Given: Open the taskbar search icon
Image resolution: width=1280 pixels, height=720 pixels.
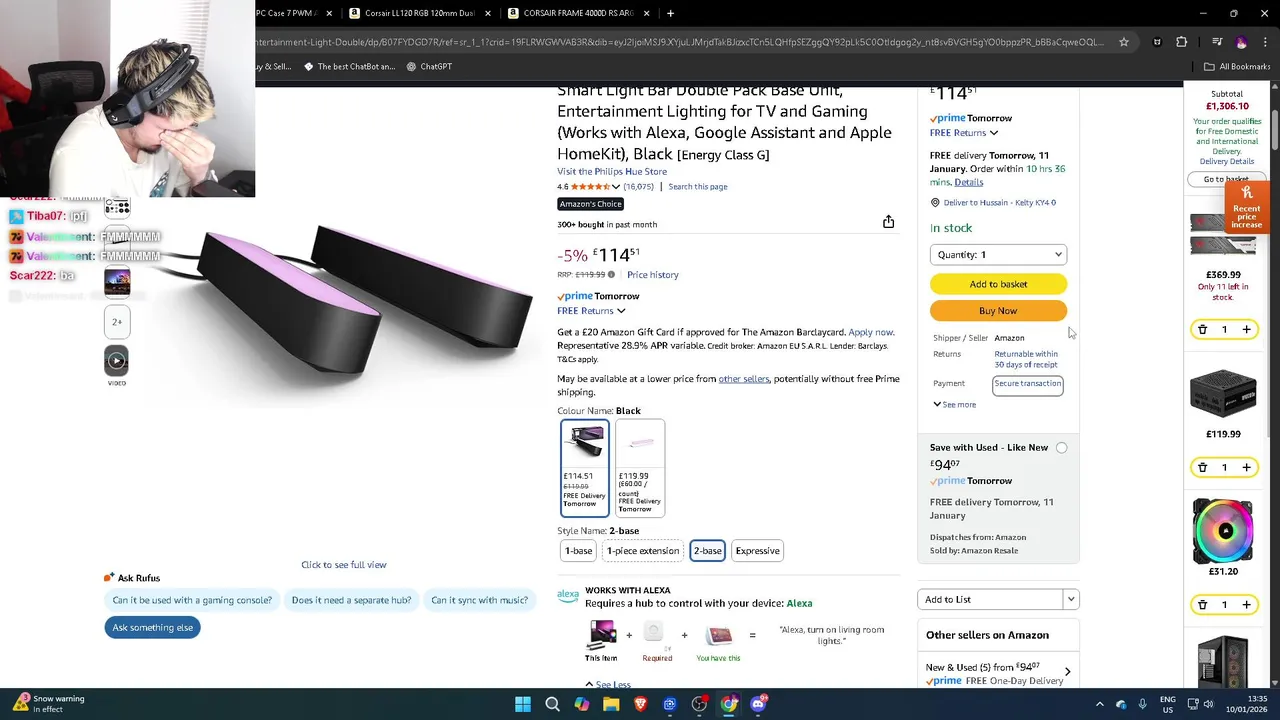Looking at the screenshot, I should pos(552,704).
